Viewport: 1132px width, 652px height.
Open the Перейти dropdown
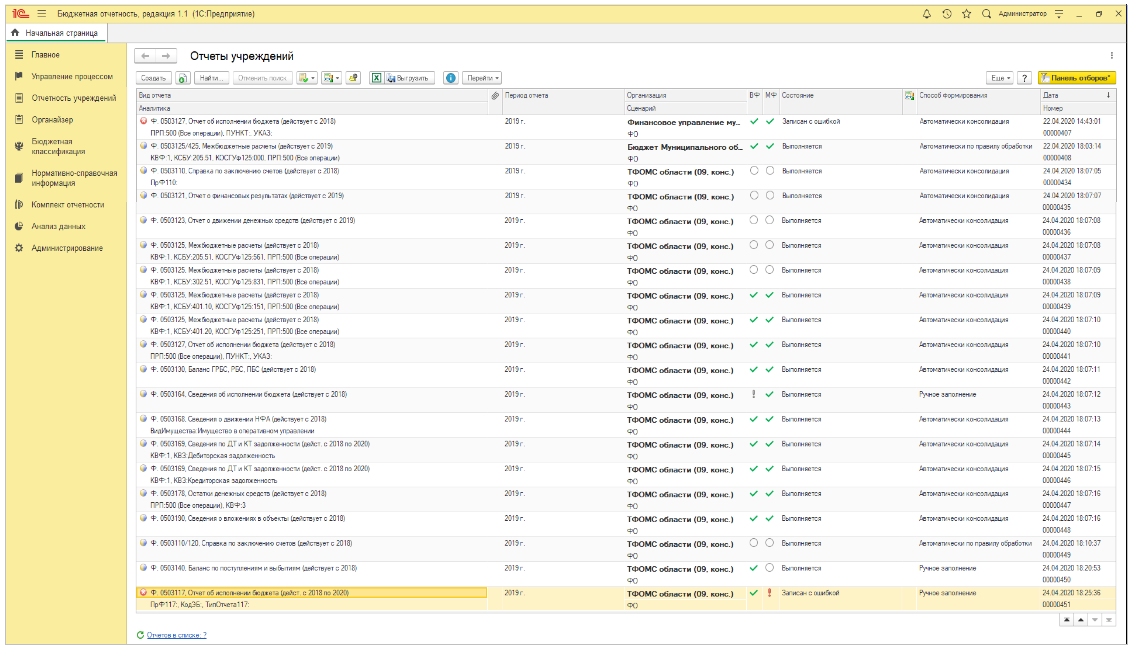pos(482,78)
